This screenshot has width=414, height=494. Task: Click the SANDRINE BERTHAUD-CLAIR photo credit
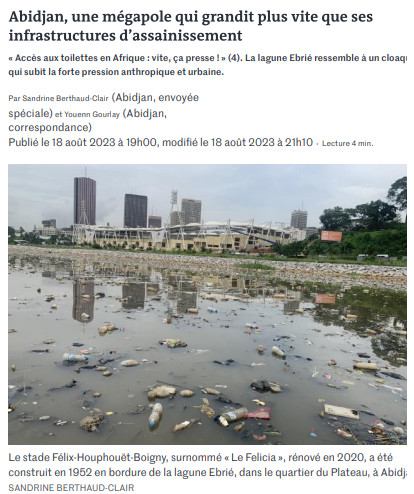[x=71, y=487]
